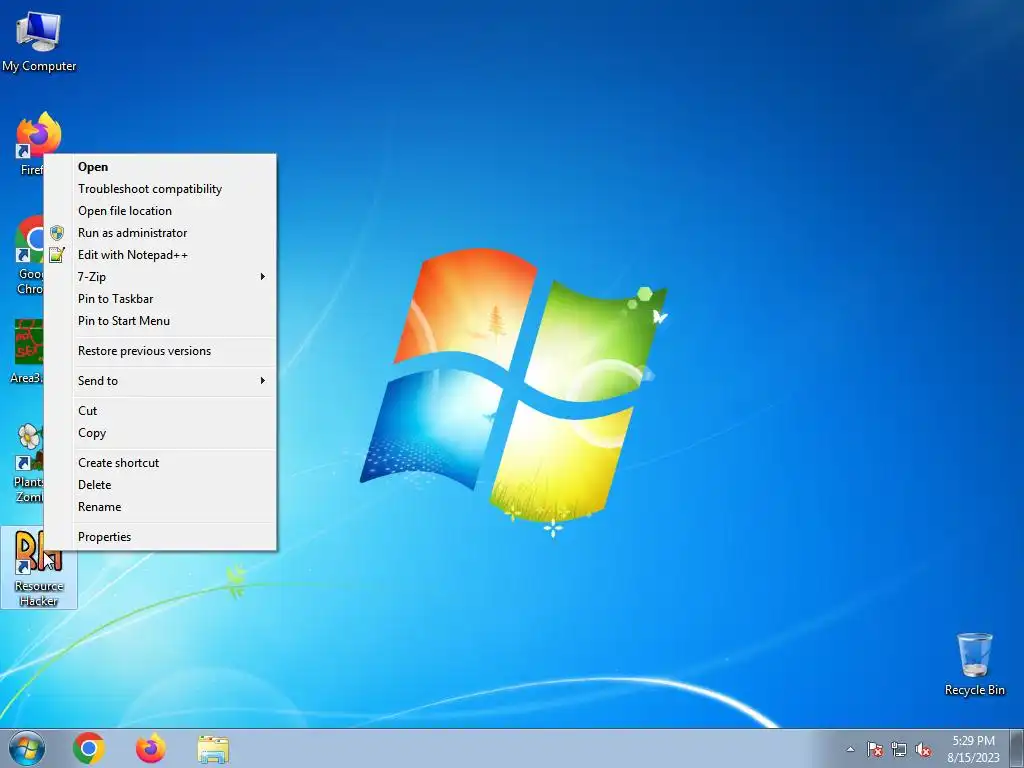This screenshot has height=768, width=1024.
Task: Choose Troubleshoot compatibility
Action: coord(161,189)
